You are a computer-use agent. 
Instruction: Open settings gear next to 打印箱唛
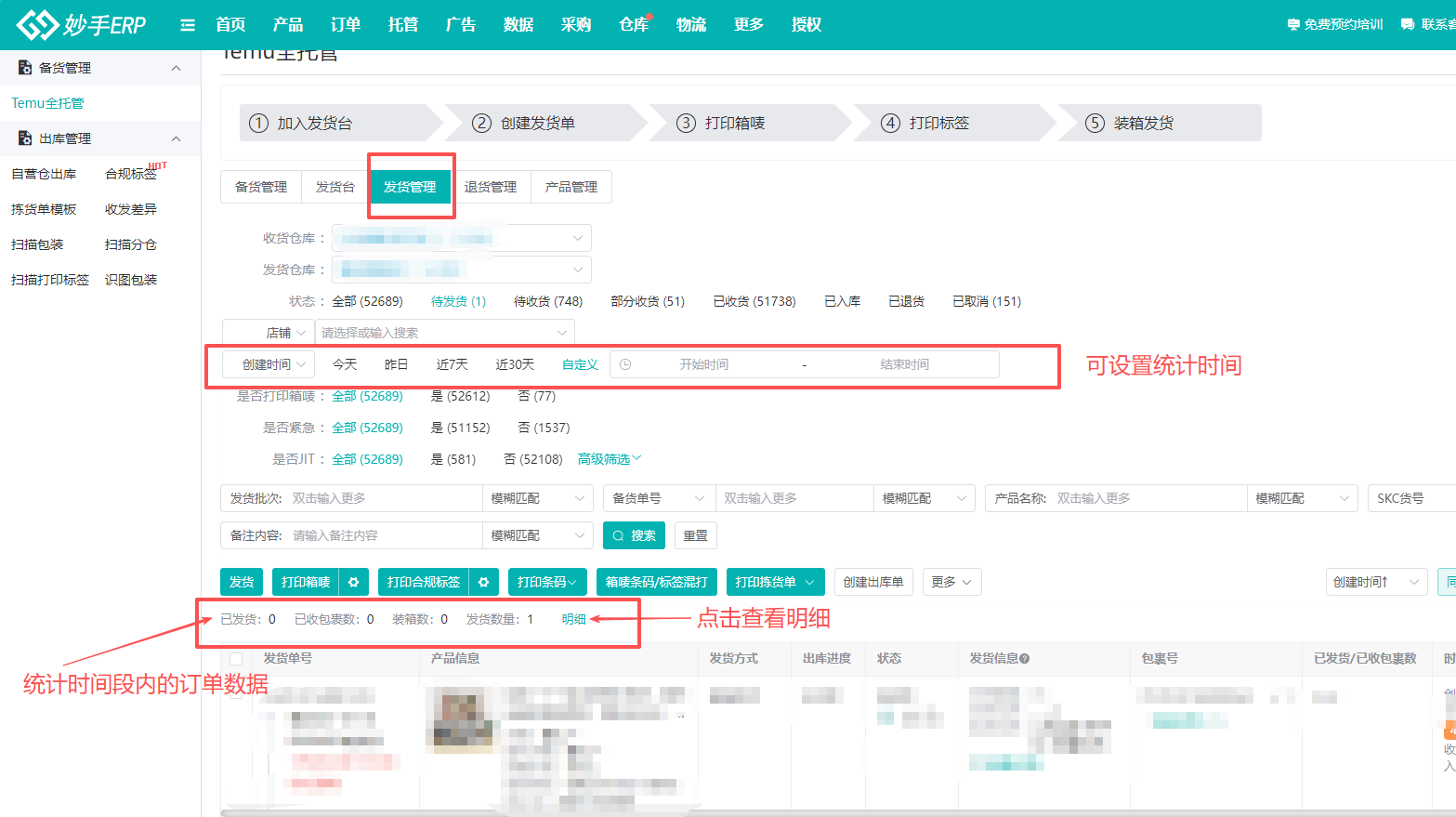(x=353, y=582)
